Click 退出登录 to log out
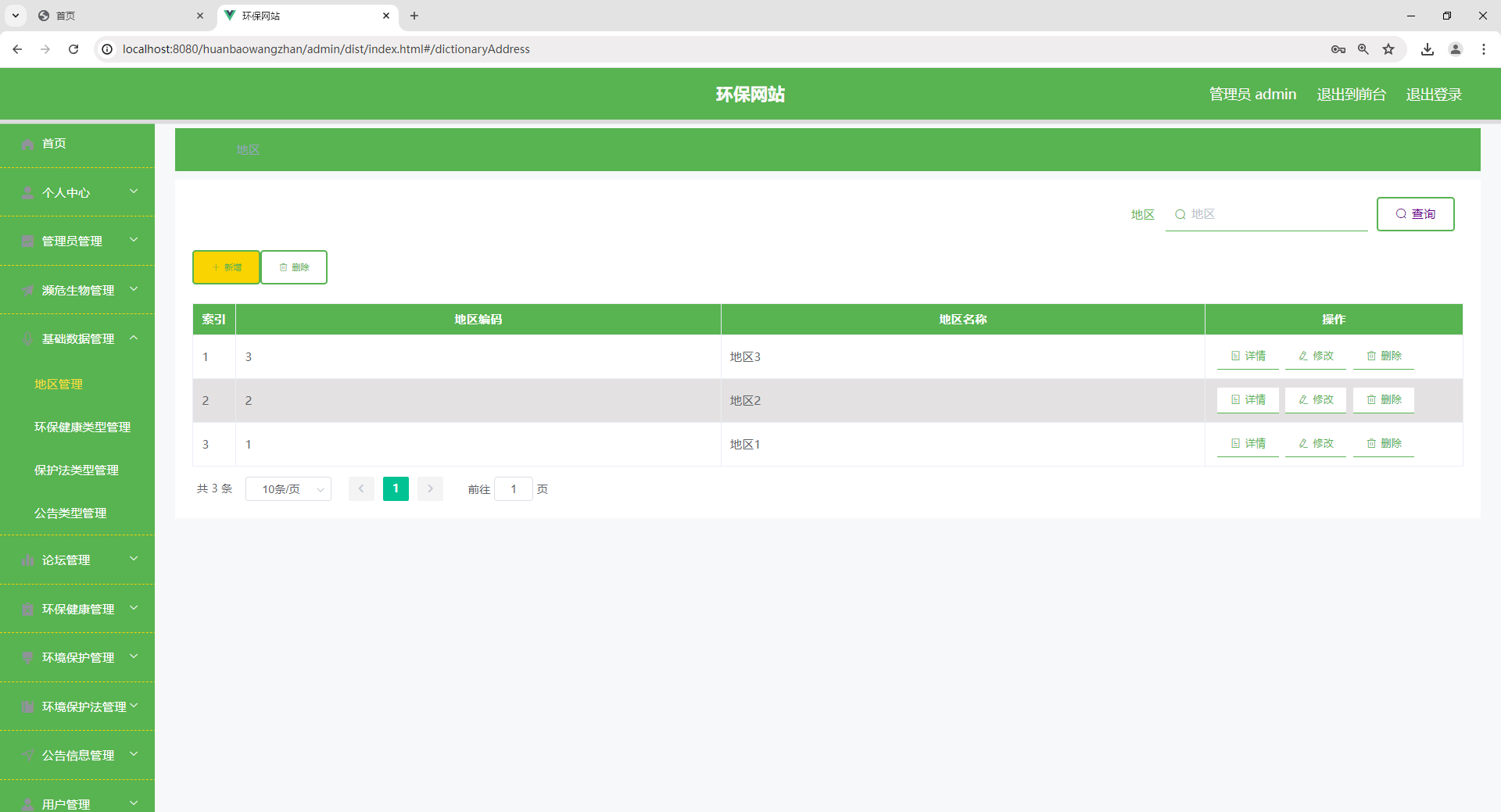 pyautogui.click(x=1433, y=94)
